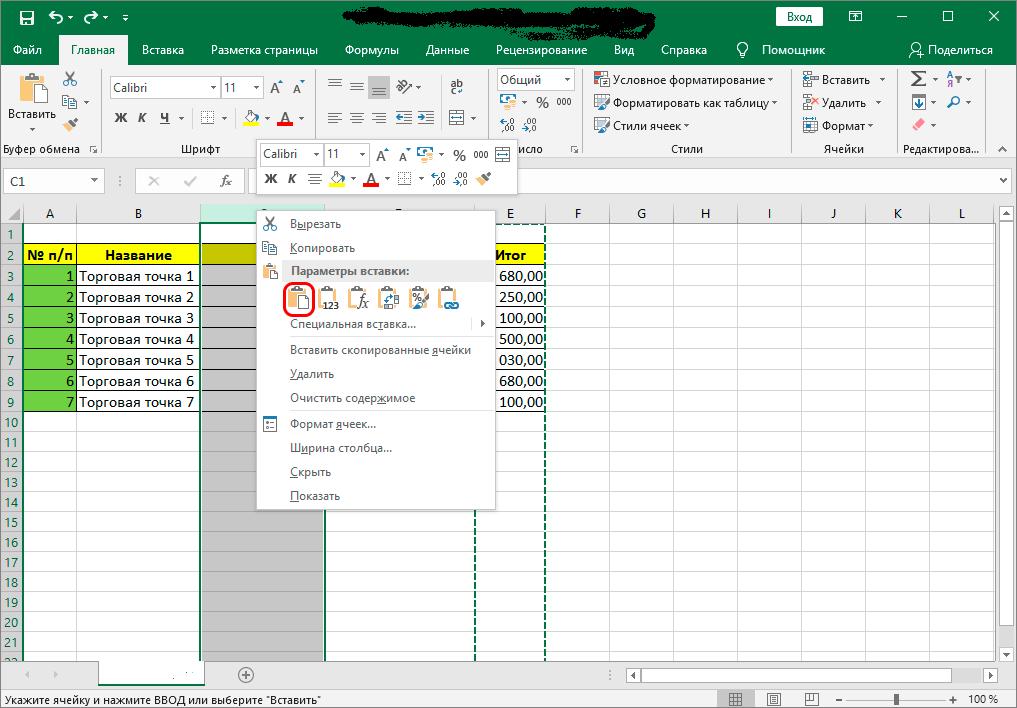Toggle Bold (Ж) in ribbon

(x=121, y=118)
